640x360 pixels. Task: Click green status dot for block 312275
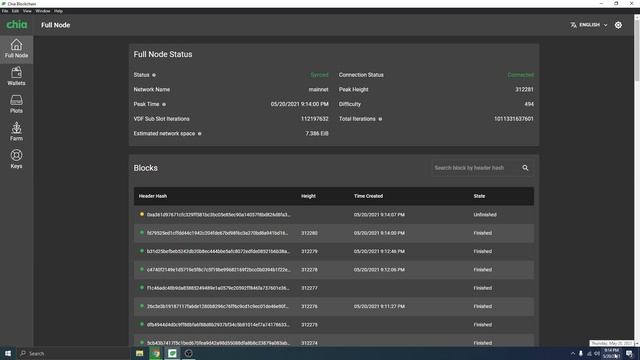(x=142, y=324)
